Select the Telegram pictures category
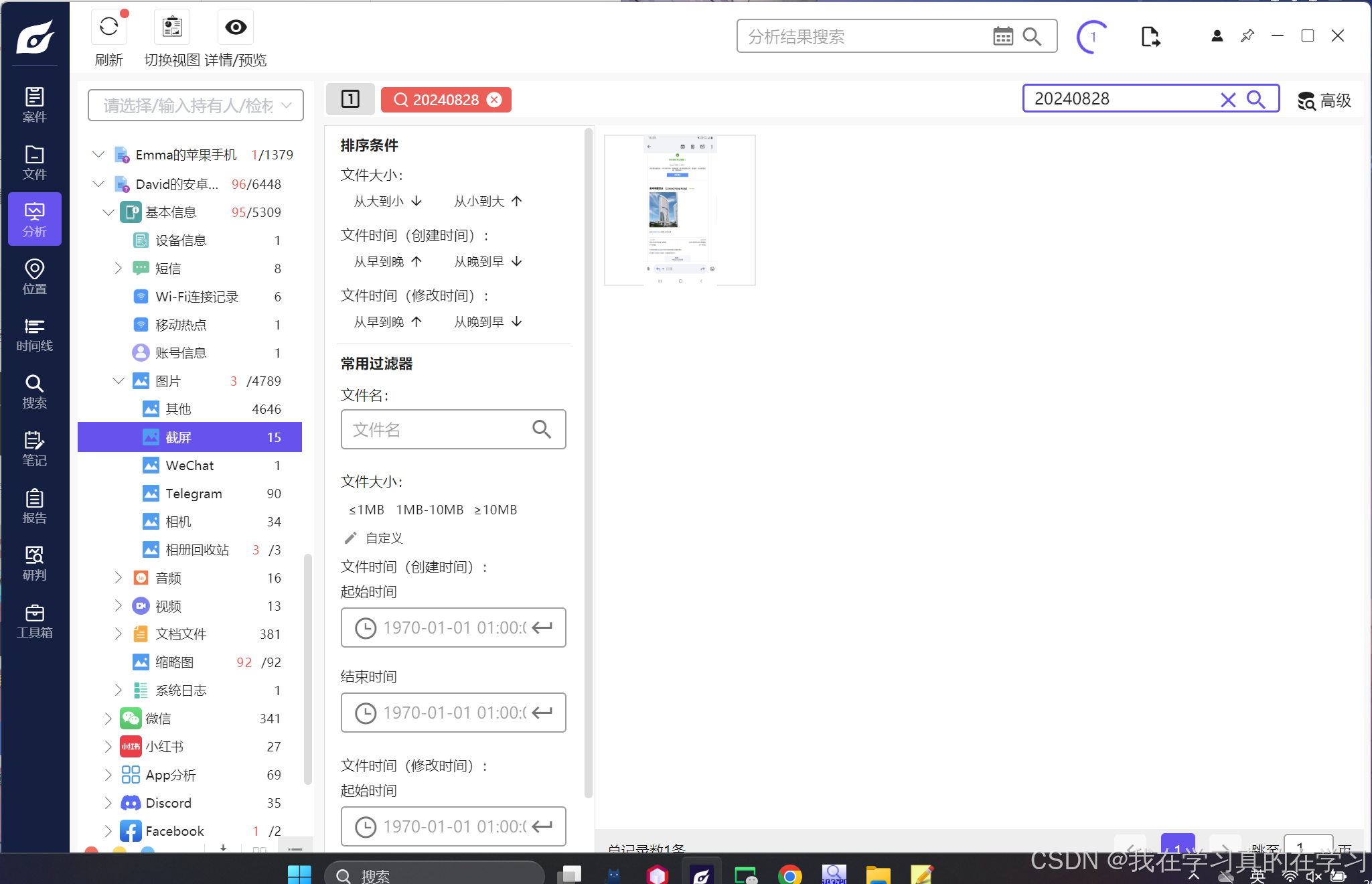The image size is (1372, 884). tap(194, 494)
